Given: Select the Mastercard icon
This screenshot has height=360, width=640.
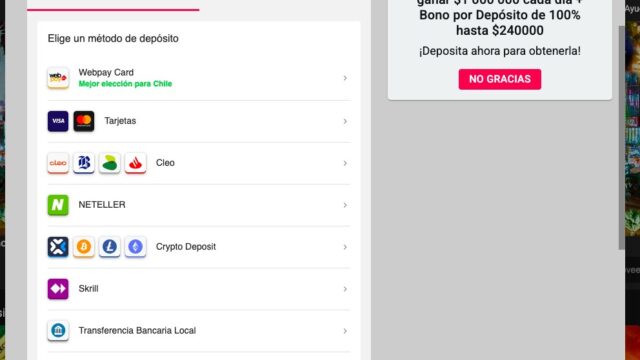Looking at the screenshot, I should coord(84,121).
